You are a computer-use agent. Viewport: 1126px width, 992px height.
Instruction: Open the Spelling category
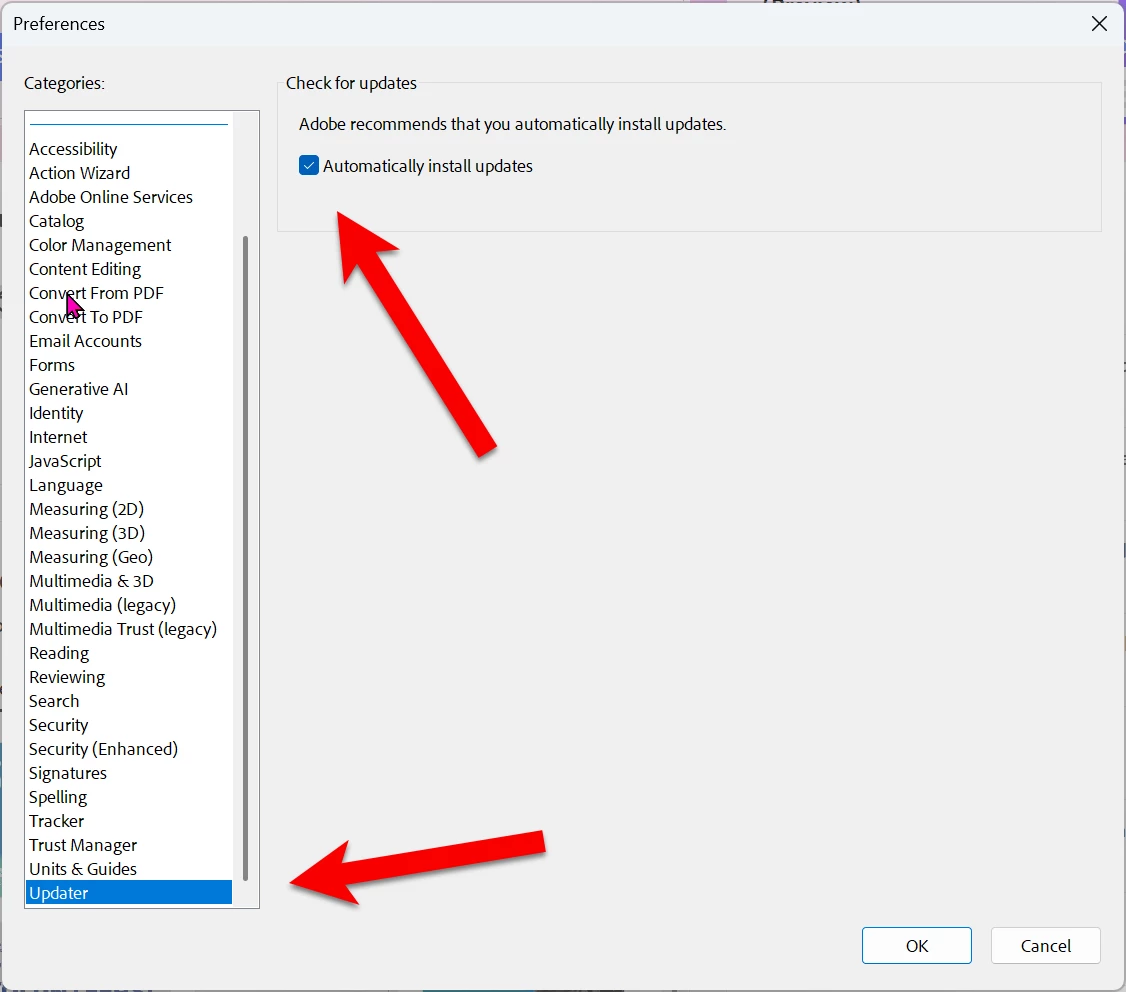point(58,797)
